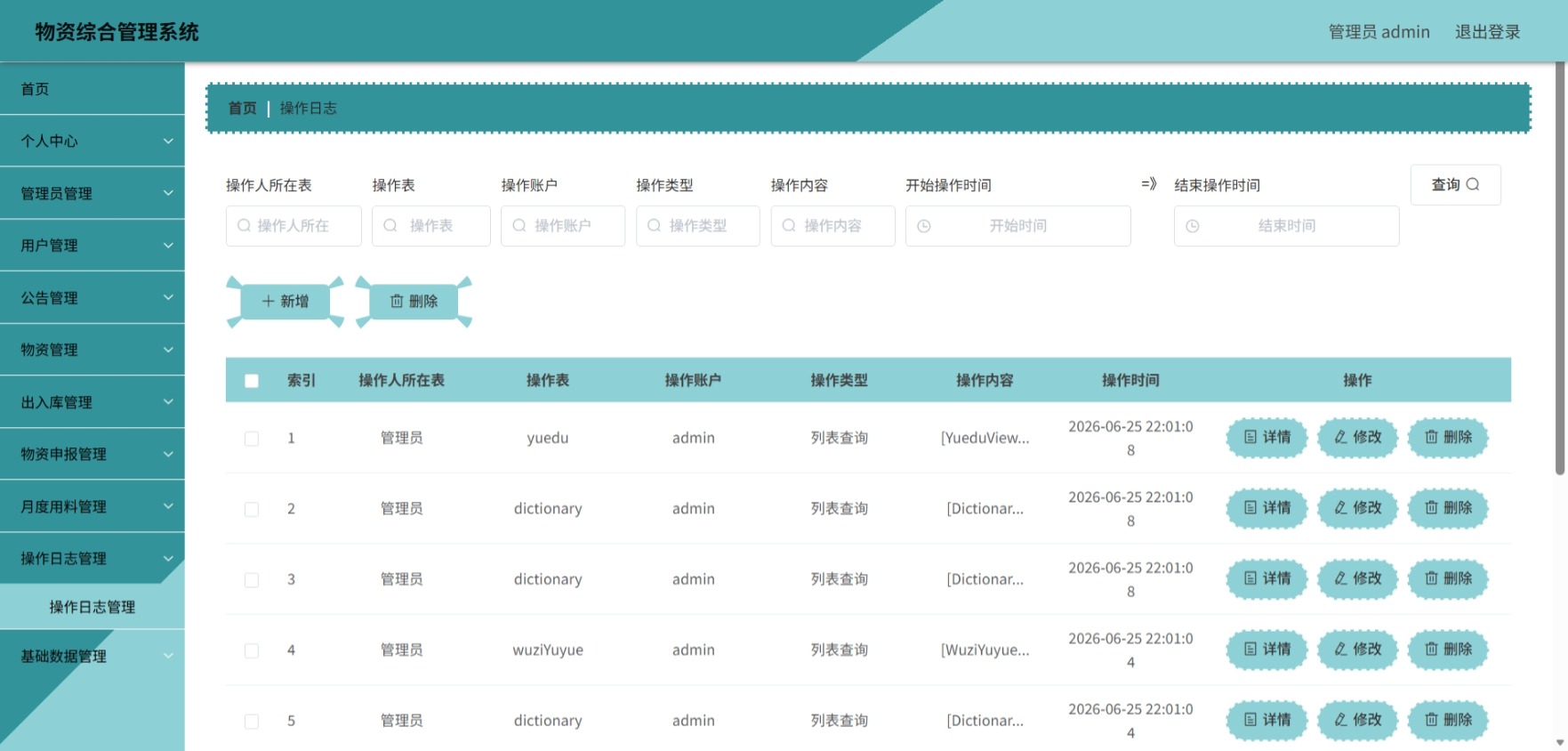Viewport: 1568px width, 751px height.
Task: Select 物资管理 sidebar menu label
Action: 50,350
